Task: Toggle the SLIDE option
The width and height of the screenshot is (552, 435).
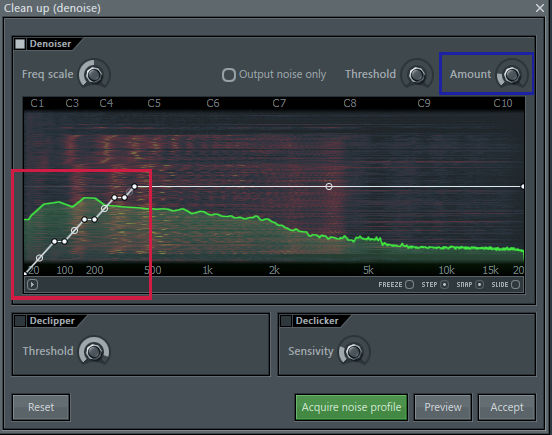Action: click(x=515, y=284)
